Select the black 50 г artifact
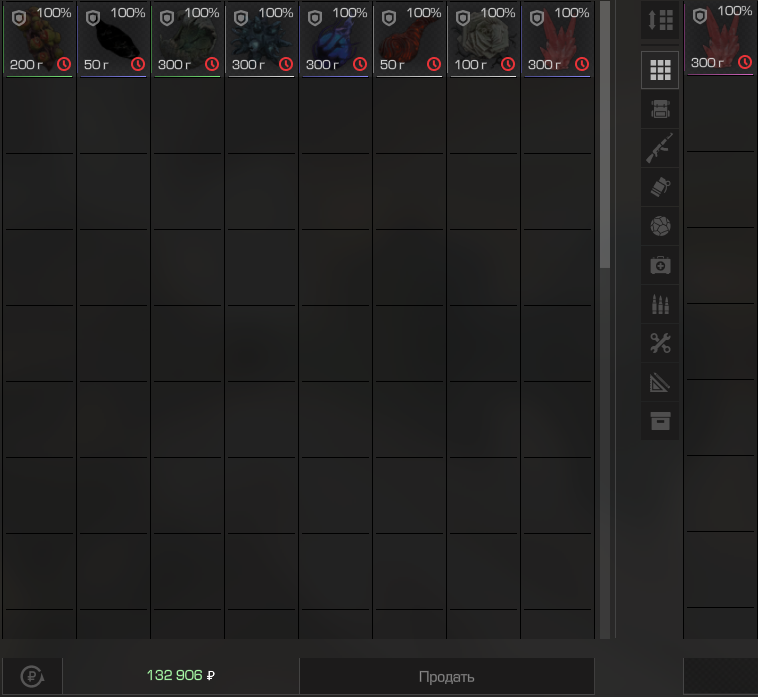758x697 pixels. (x=113, y=39)
